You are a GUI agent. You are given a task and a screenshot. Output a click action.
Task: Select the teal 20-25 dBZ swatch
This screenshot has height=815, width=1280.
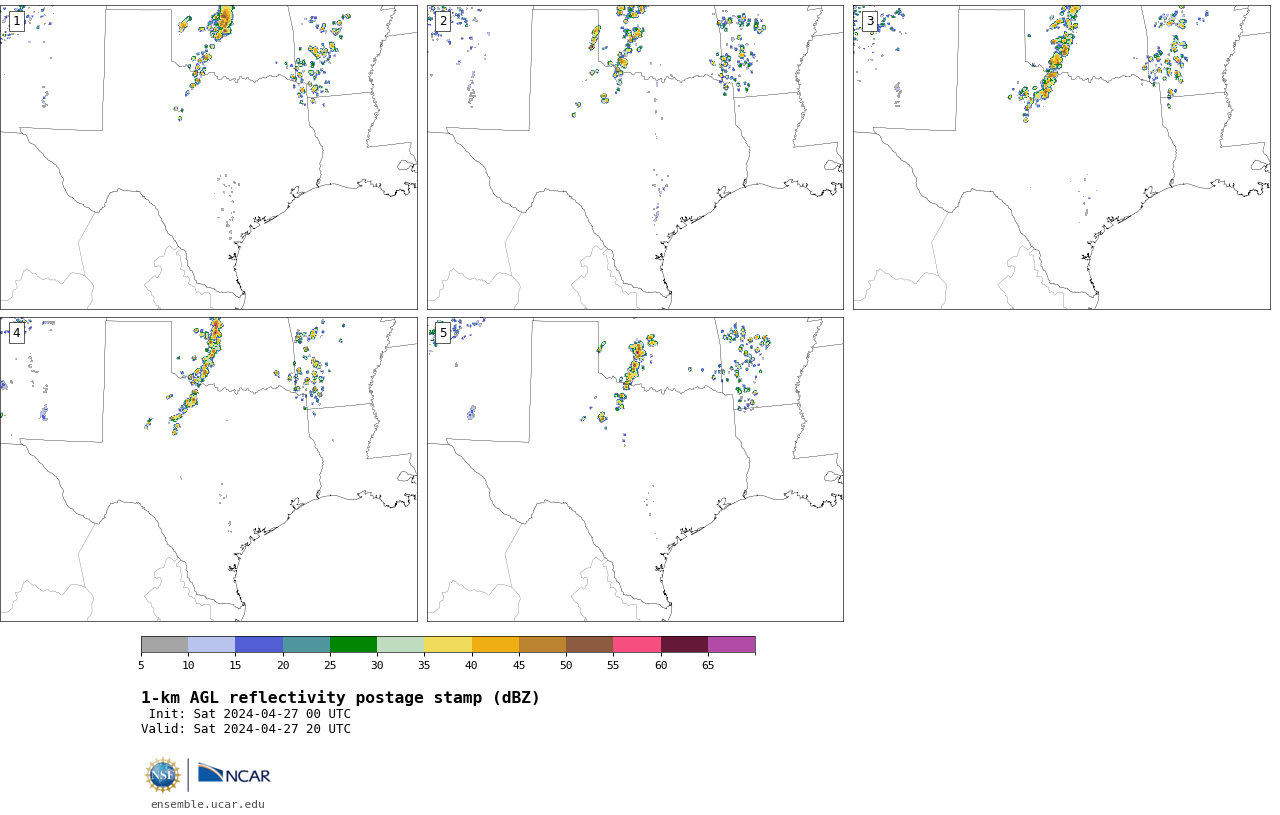(306, 644)
